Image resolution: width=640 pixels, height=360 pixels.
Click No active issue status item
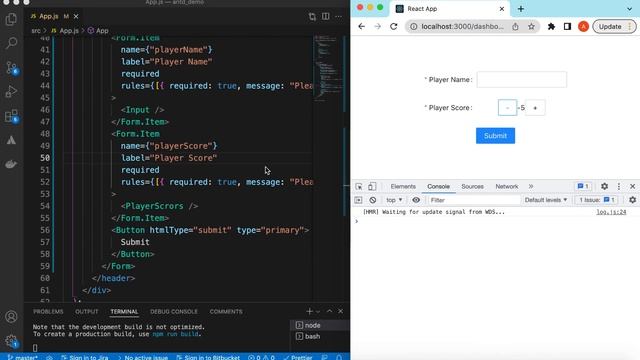click(x=142, y=357)
